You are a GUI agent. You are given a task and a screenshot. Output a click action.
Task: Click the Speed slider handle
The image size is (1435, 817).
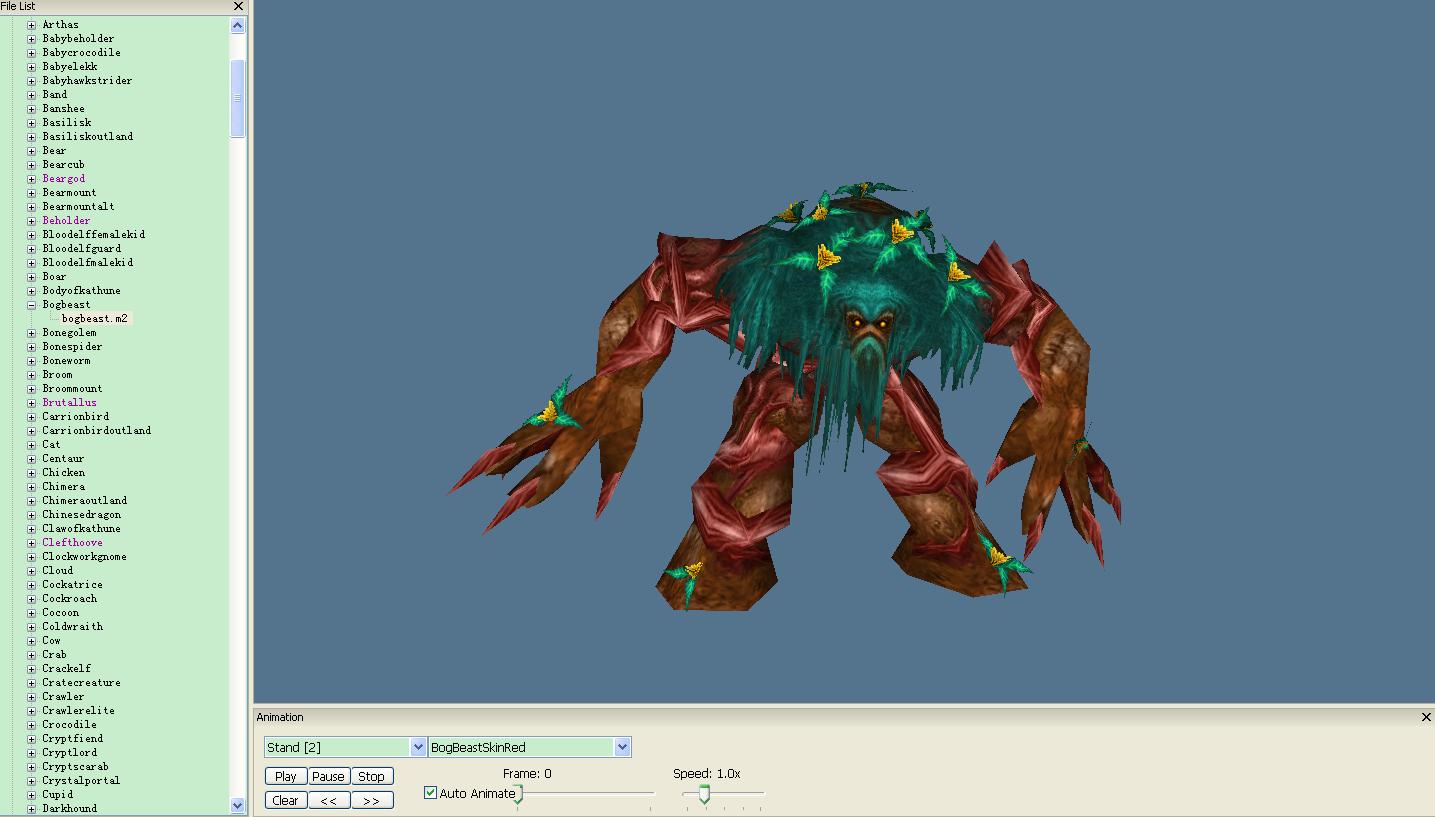[704, 795]
